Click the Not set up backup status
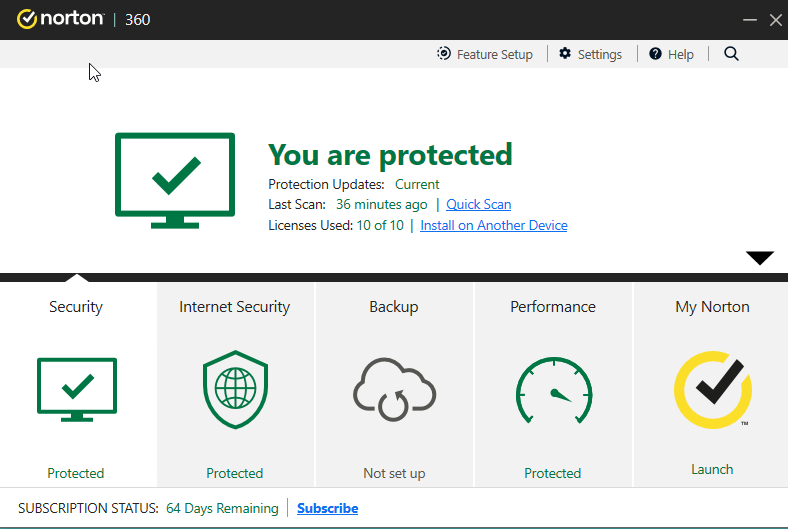The height and width of the screenshot is (529, 788). click(x=394, y=473)
